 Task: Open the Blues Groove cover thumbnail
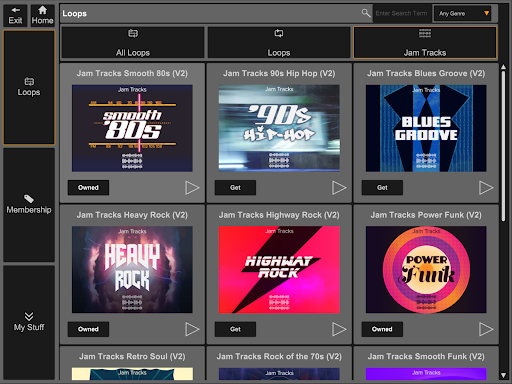click(x=426, y=128)
